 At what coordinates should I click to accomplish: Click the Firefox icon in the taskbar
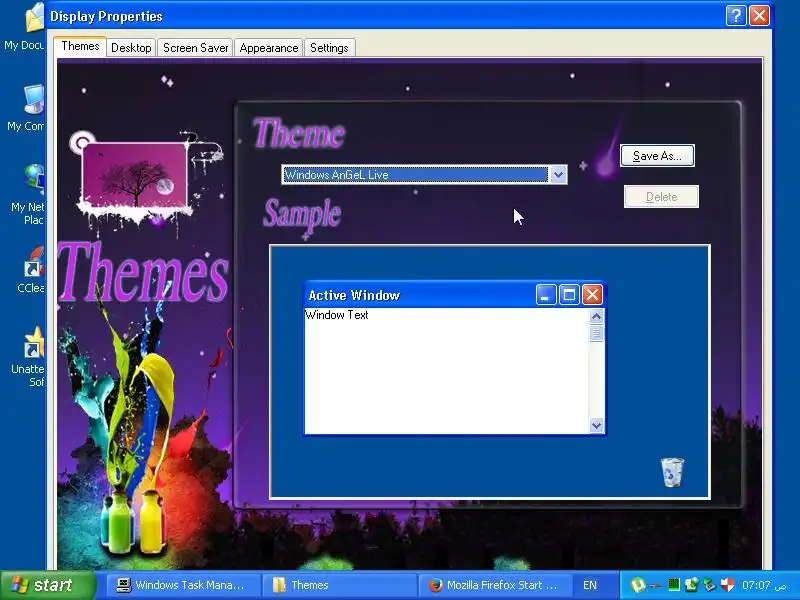435,585
